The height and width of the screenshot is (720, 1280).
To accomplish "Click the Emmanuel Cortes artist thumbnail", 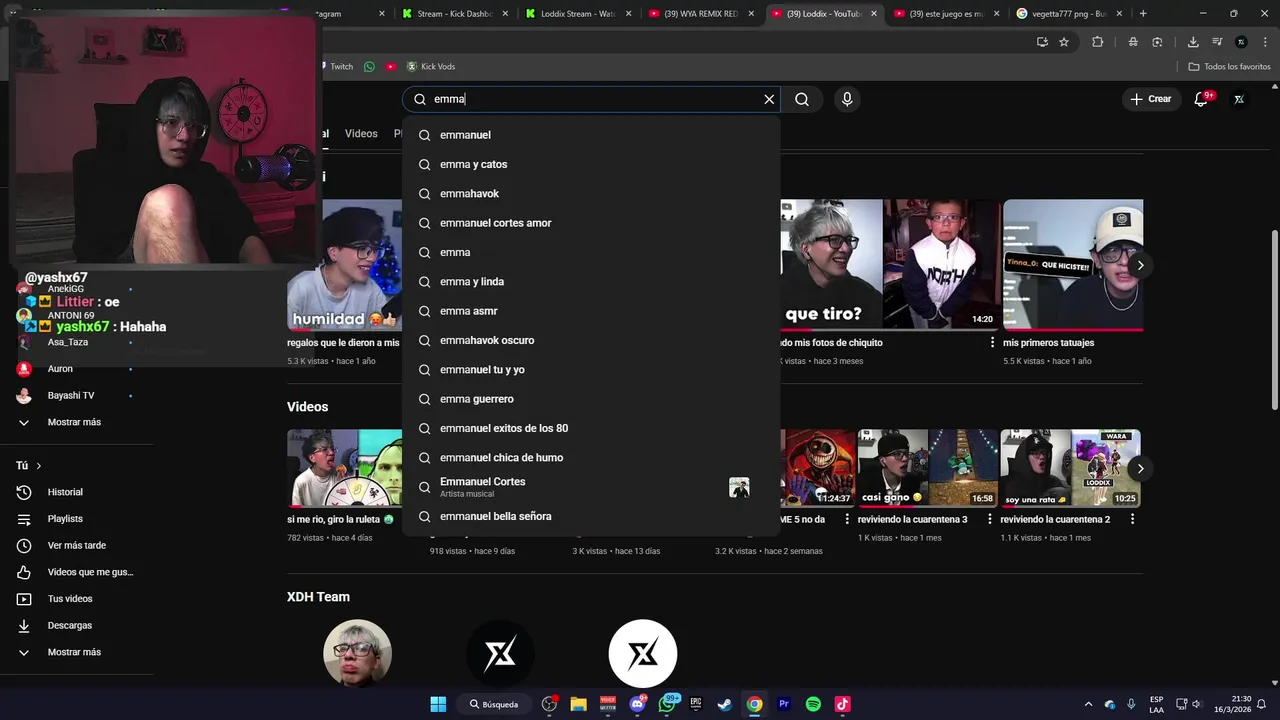I will [x=739, y=487].
